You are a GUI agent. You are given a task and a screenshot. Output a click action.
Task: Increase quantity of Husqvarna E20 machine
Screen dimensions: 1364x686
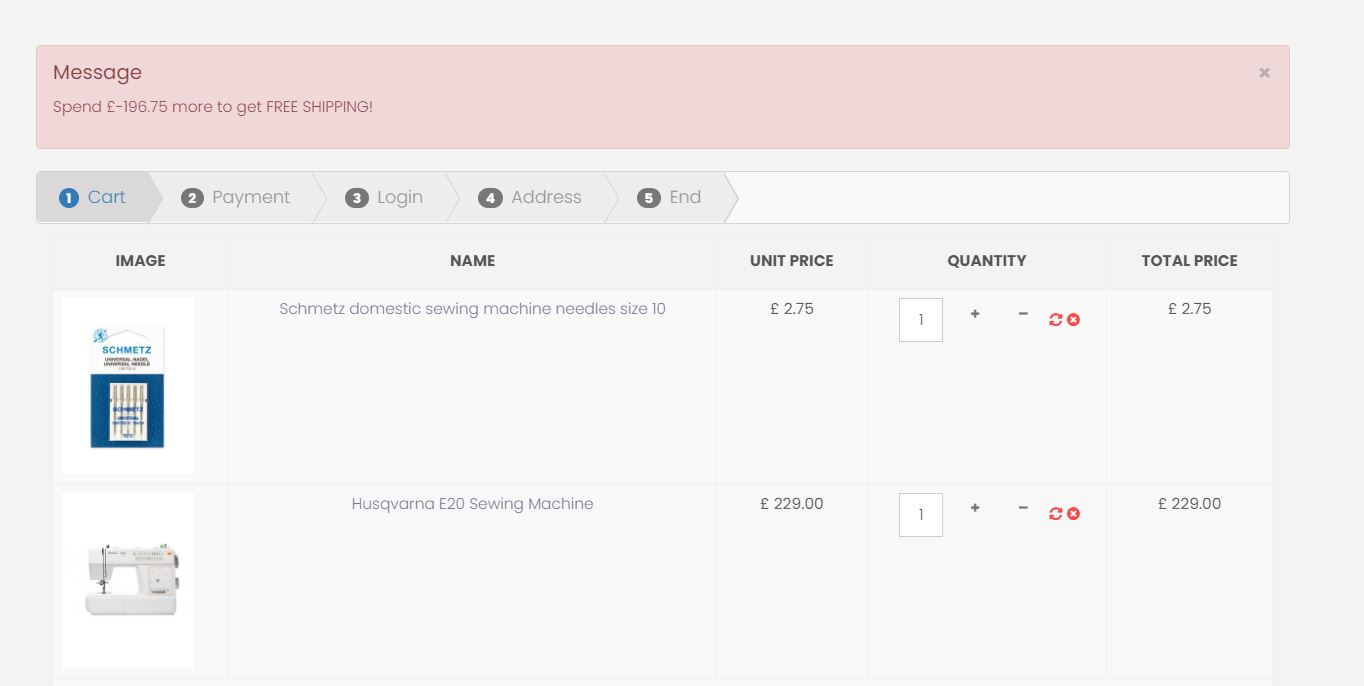click(x=975, y=508)
